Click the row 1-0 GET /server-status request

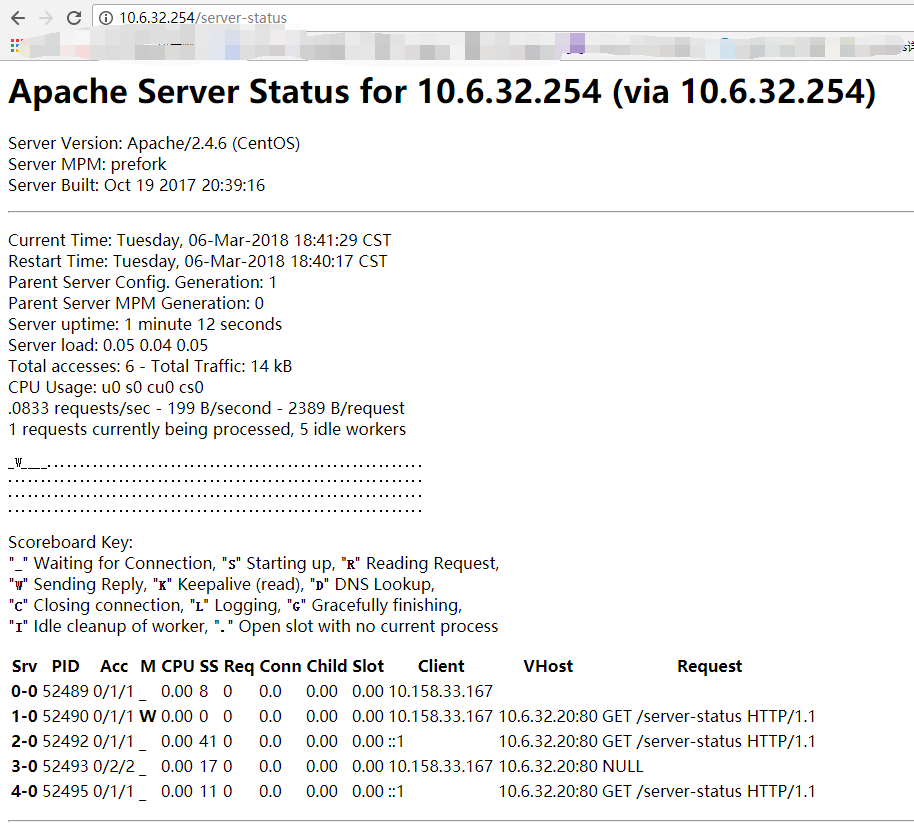click(708, 716)
